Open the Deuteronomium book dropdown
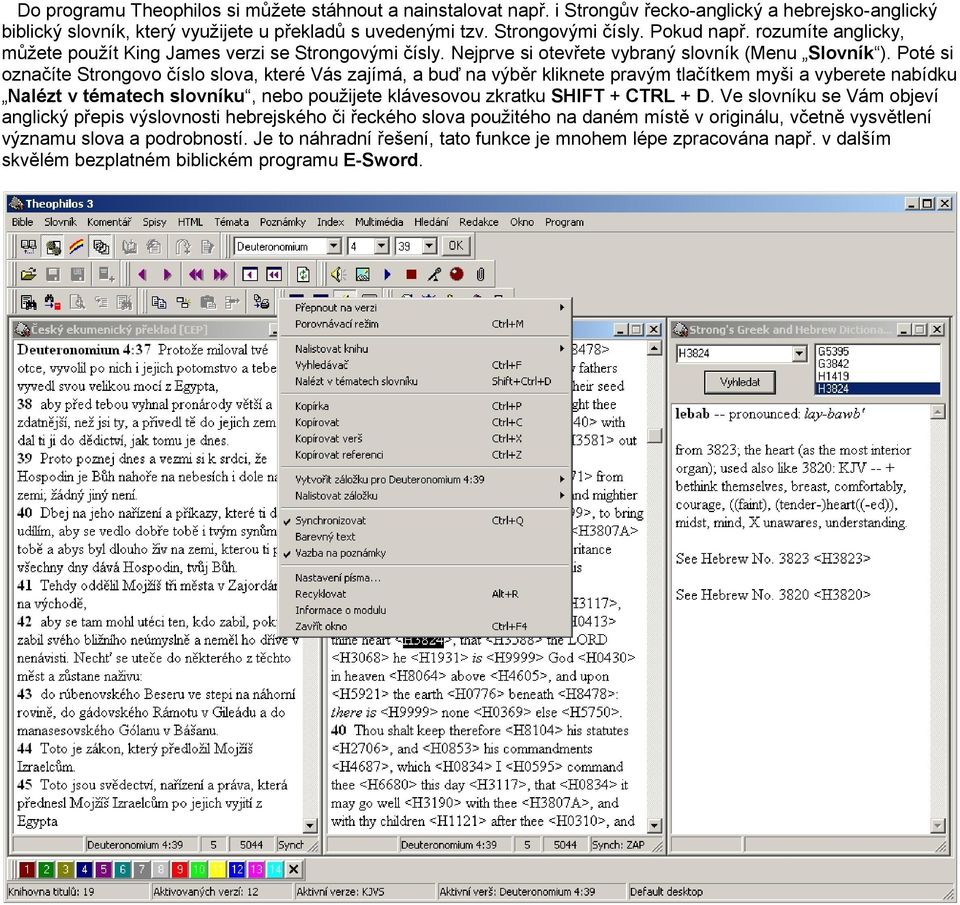Screen dimensions: 960x905 [334, 247]
